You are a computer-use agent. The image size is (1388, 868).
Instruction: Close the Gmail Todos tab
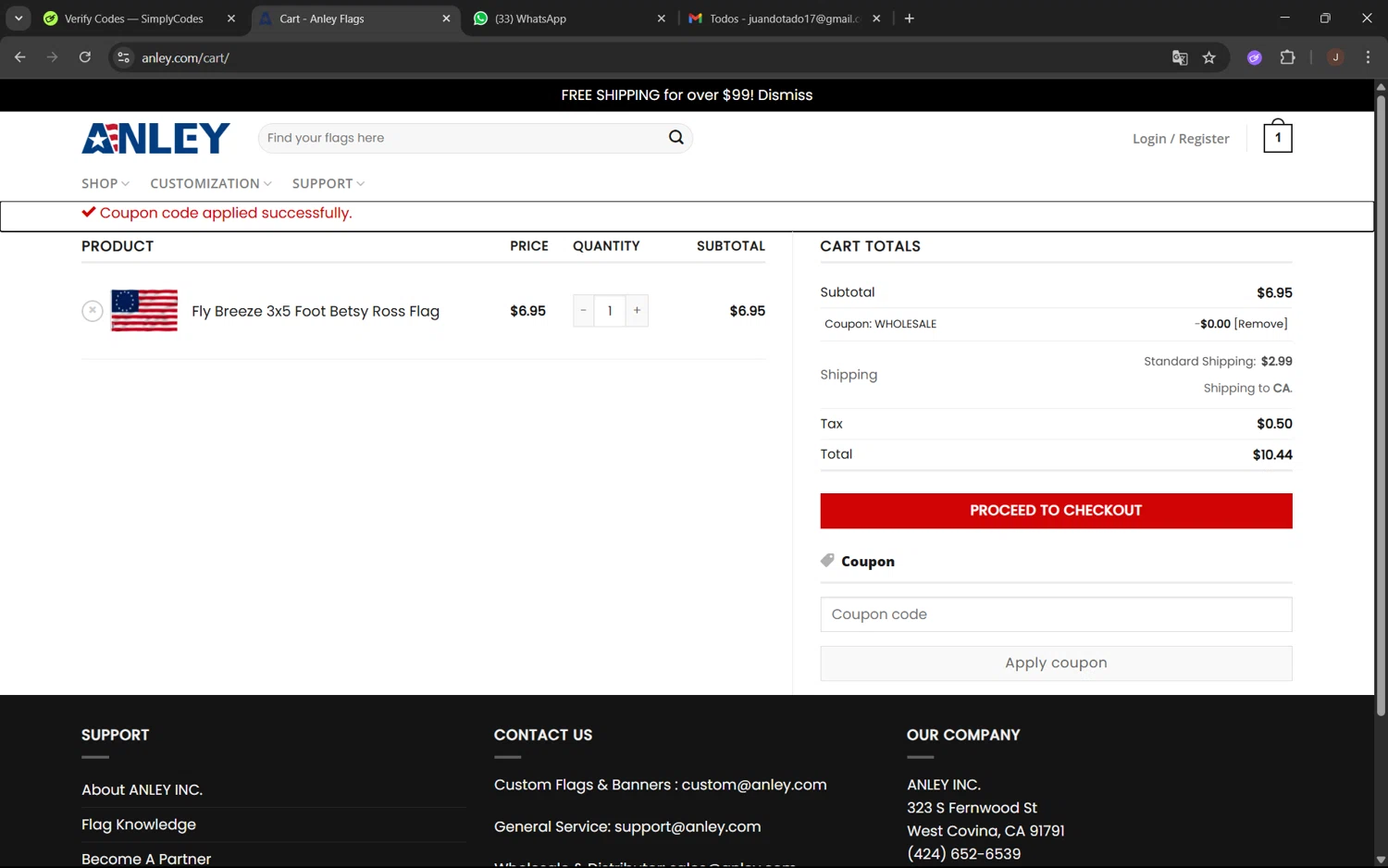[876, 19]
